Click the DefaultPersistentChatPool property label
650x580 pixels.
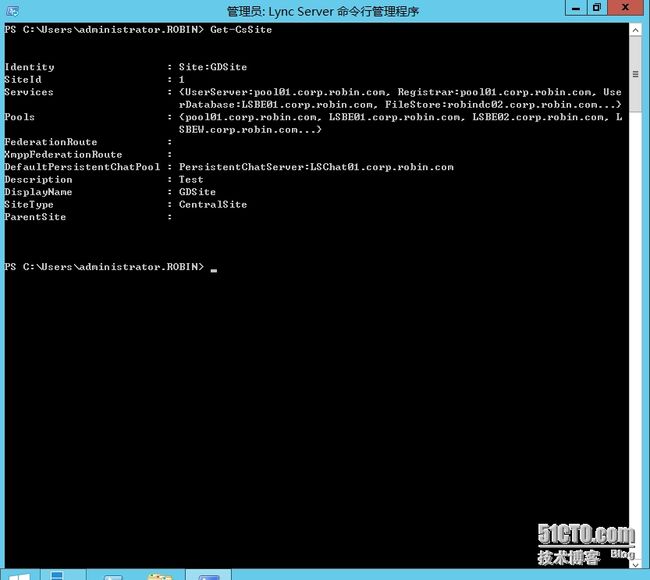point(82,167)
